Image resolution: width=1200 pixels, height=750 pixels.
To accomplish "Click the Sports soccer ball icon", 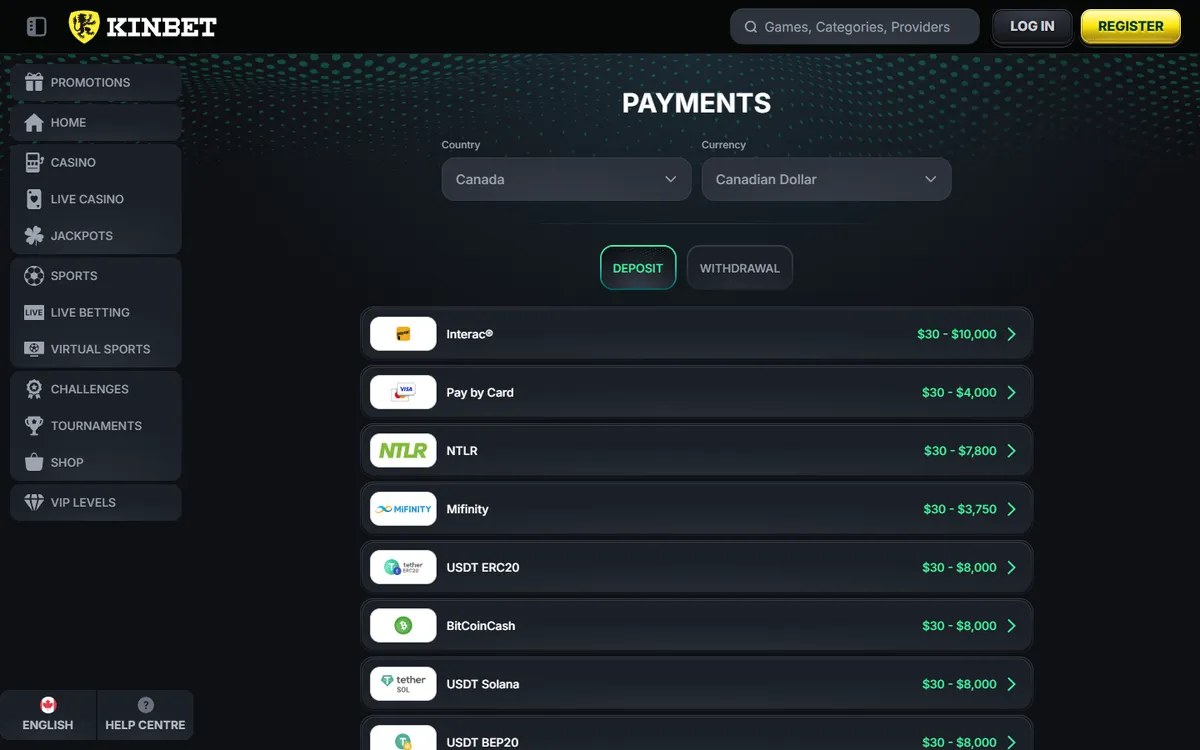I will (x=34, y=275).
